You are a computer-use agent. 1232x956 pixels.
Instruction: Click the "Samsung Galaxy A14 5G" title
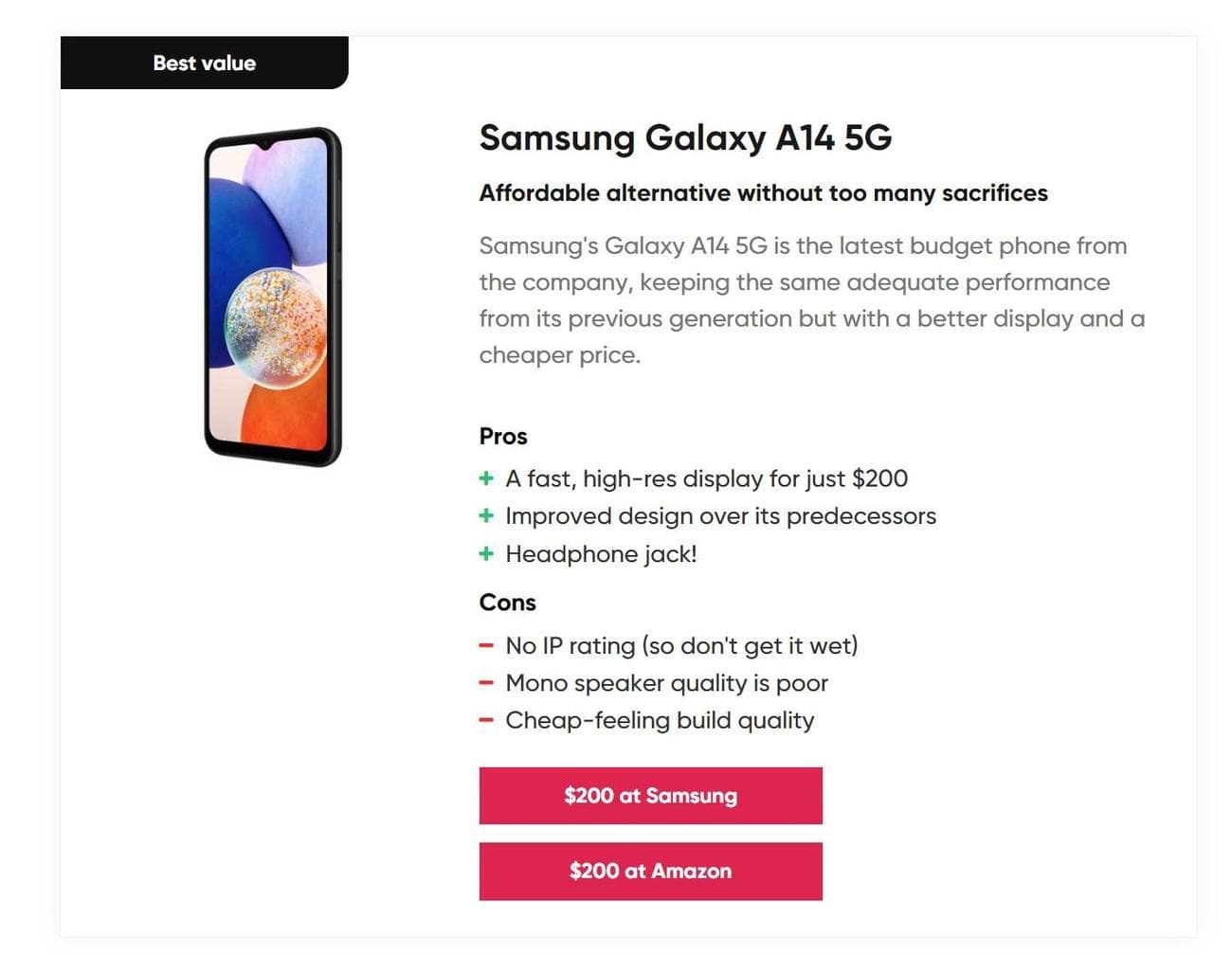coord(685,138)
